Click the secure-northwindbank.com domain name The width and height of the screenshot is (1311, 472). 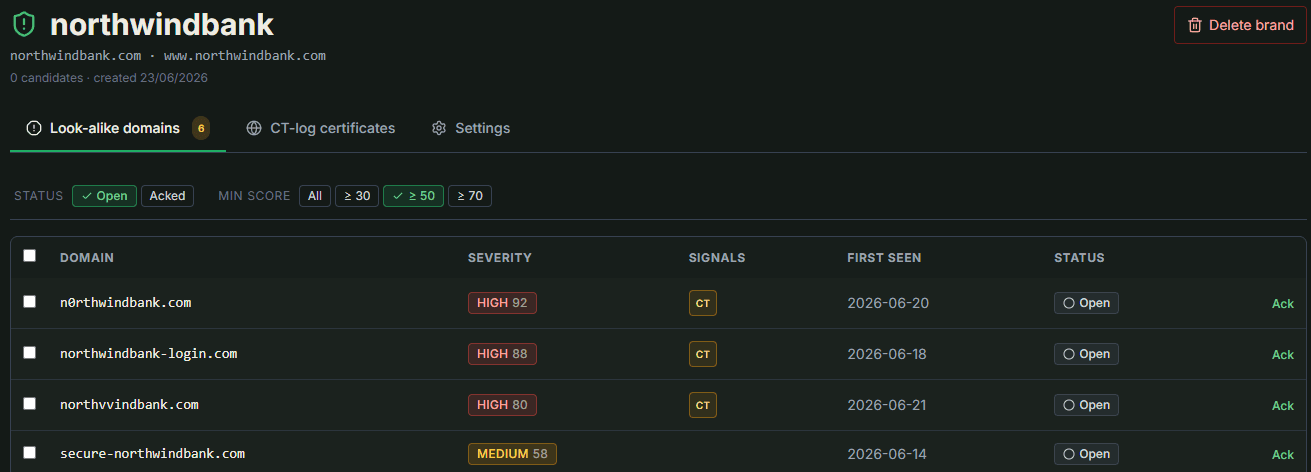click(152, 453)
